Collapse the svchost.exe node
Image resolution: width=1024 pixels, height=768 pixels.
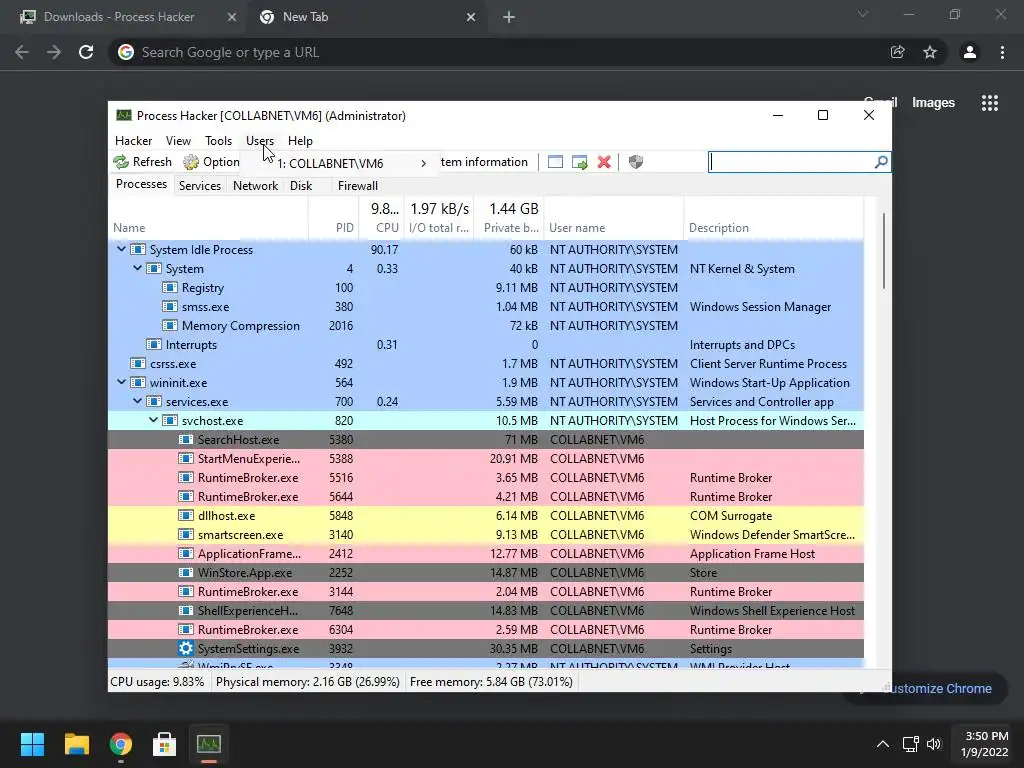[153, 420]
